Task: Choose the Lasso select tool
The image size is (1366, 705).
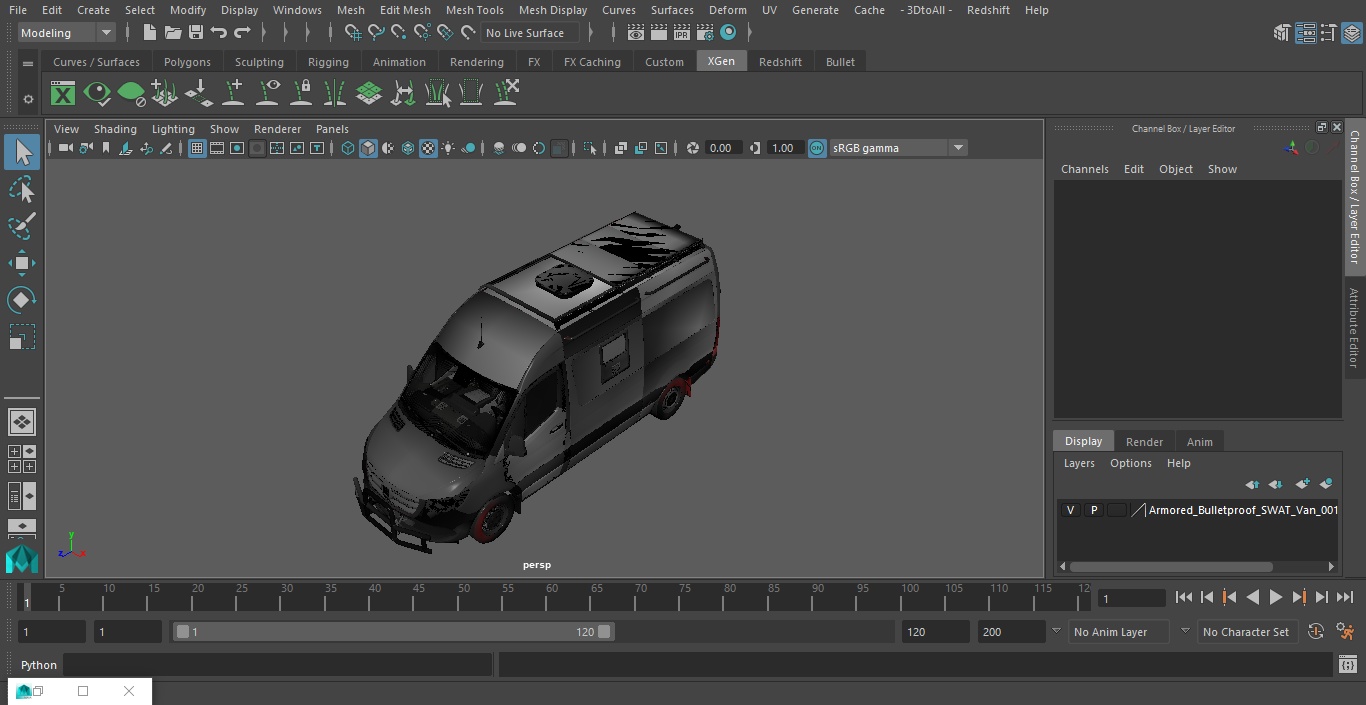Action: pyautogui.click(x=21, y=190)
